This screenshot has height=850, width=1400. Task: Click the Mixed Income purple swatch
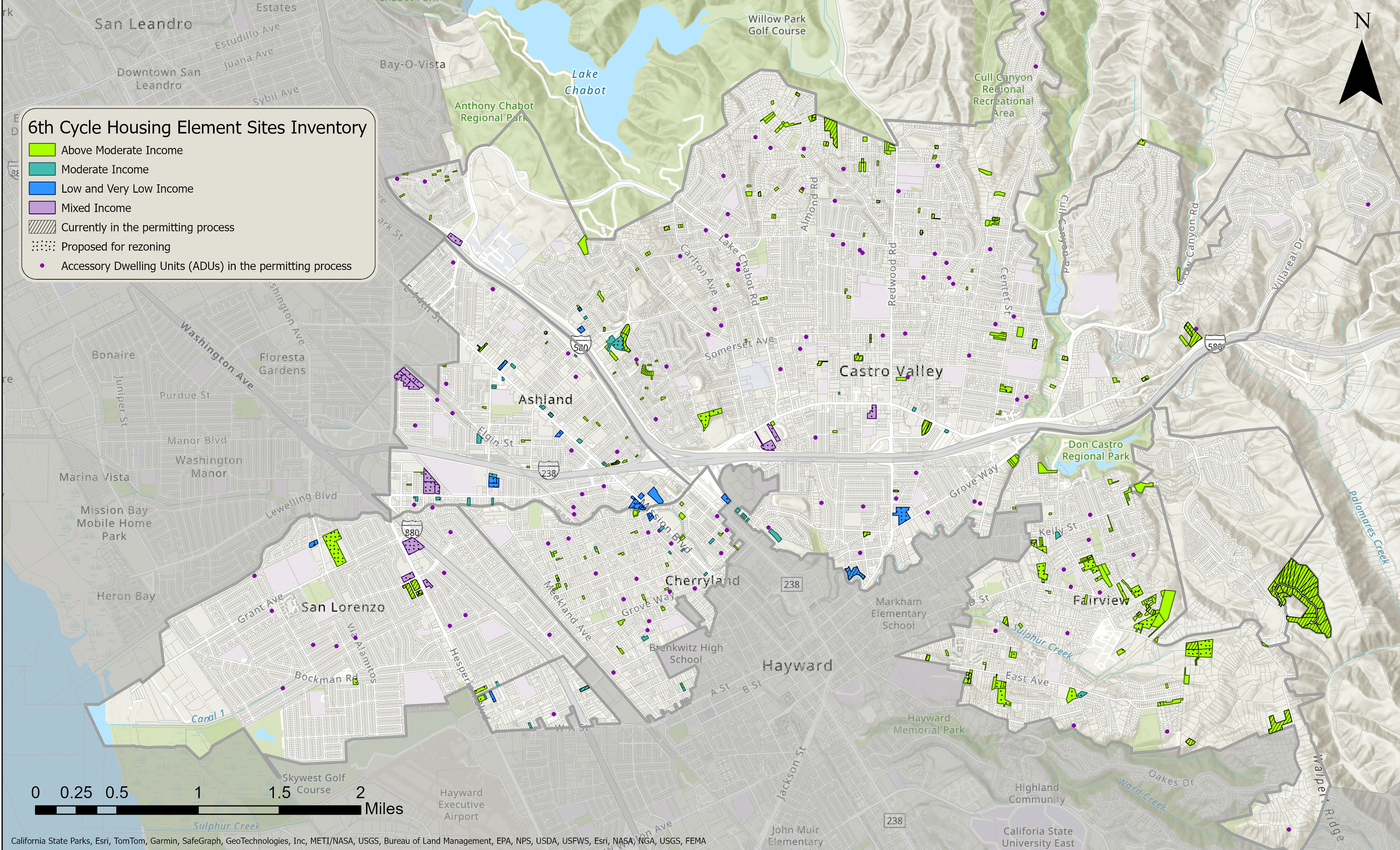click(42, 208)
